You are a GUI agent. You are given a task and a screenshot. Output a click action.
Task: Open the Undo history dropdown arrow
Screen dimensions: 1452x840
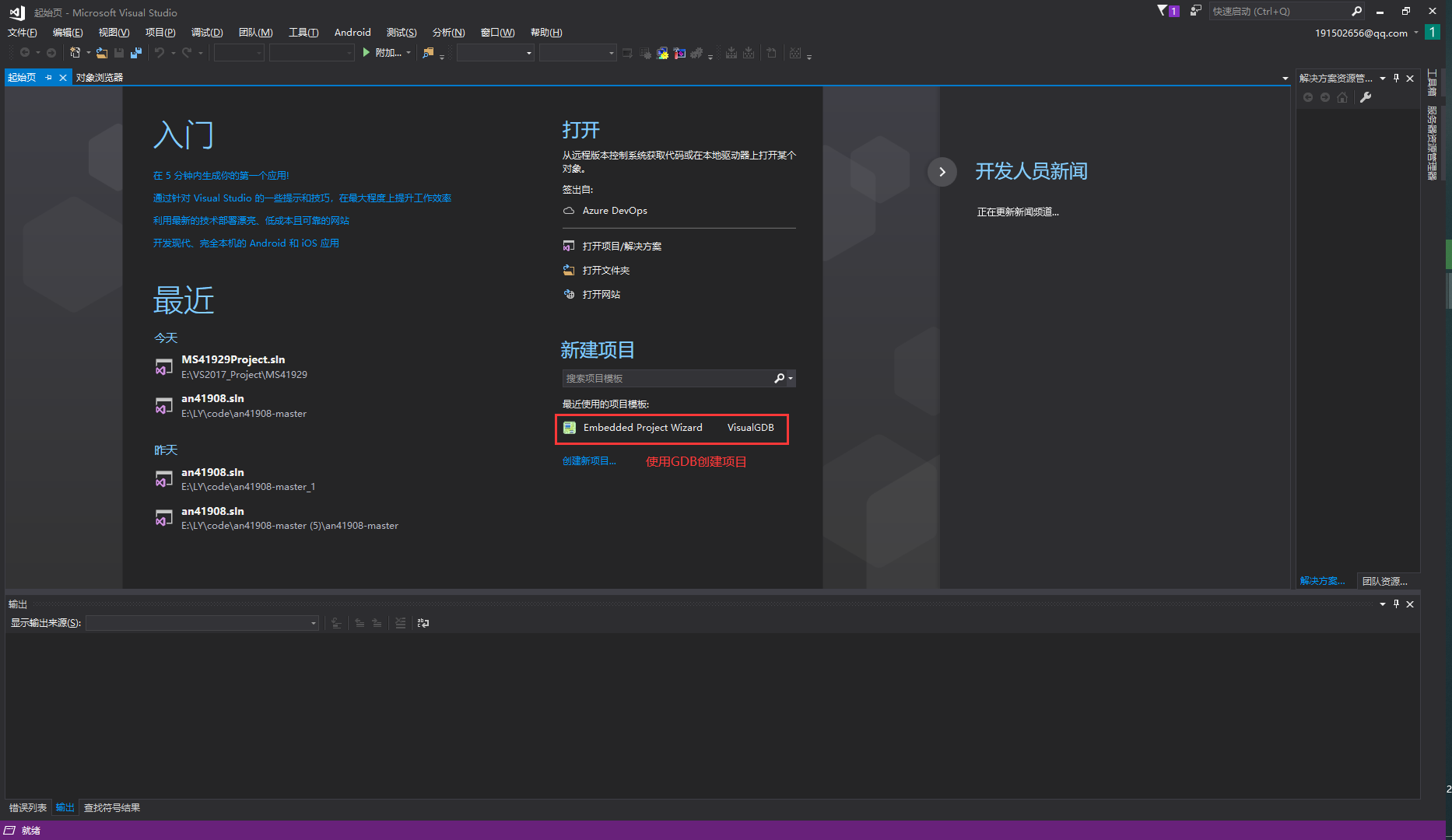[173, 53]
